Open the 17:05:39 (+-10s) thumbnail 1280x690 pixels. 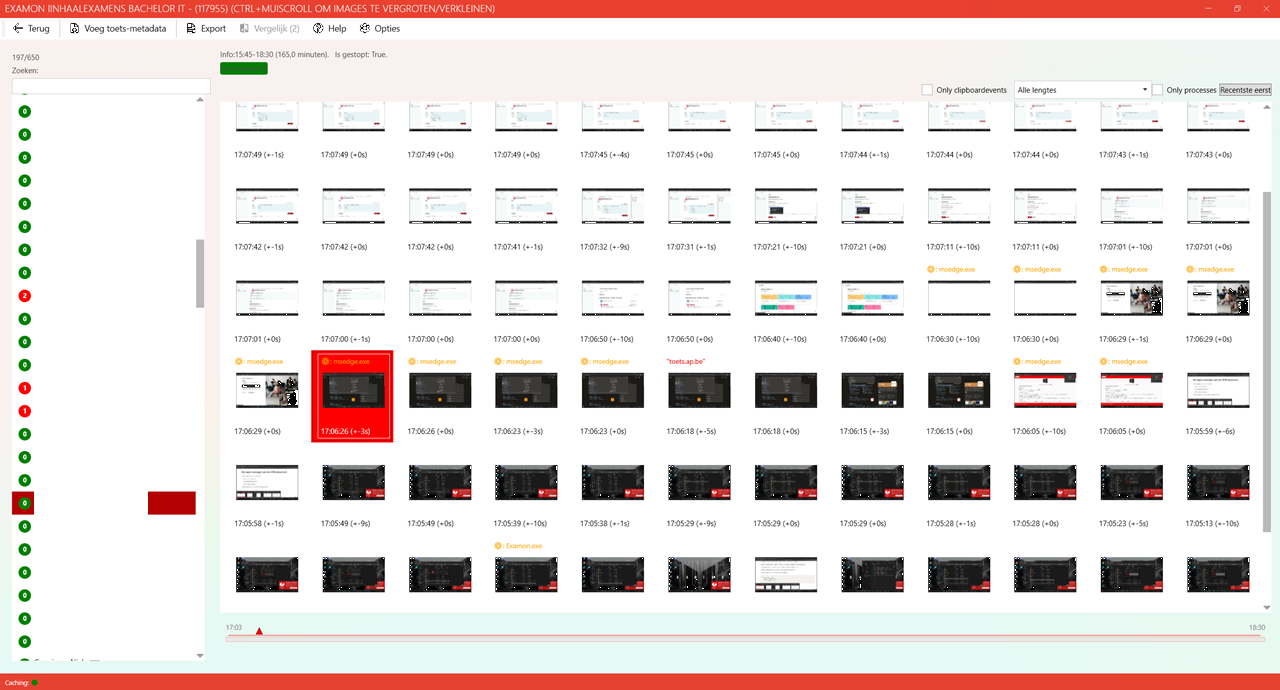[x=526, y=482]
